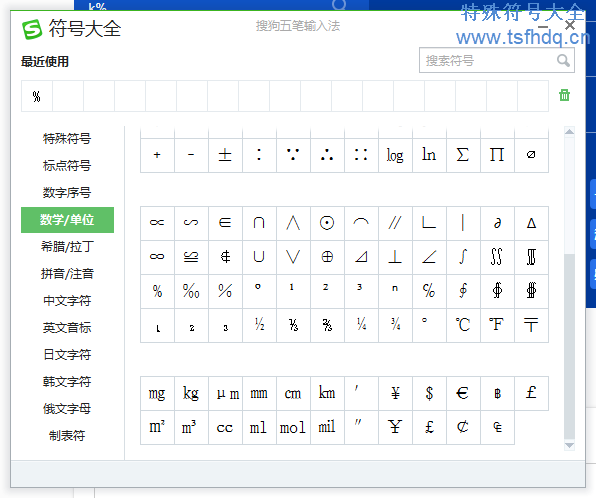Insert the double integral ∬ symbol
Screen dimensions: 596x498
tap(497, 257)
